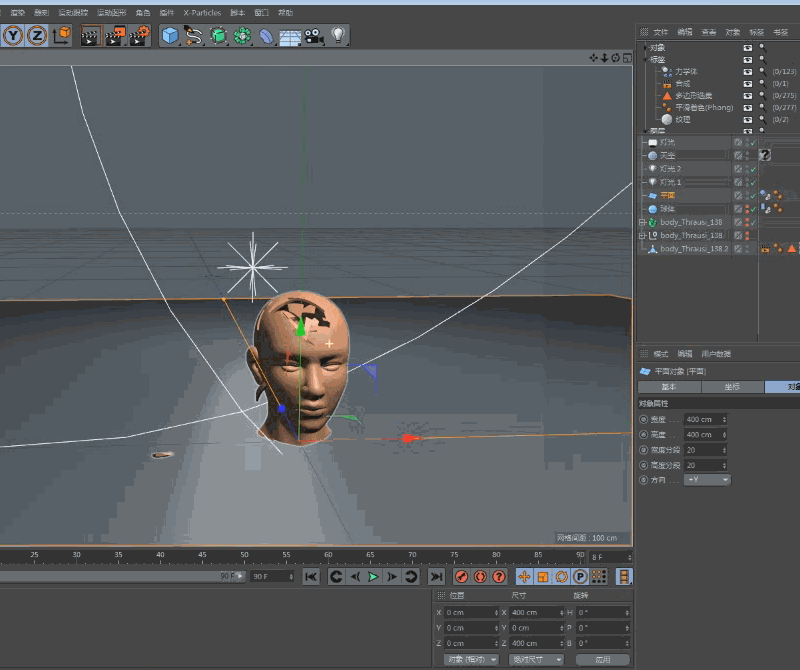Screen dimensions: 800x670
Task: Toggle position keyframe recording
Action: click(524, 577)
